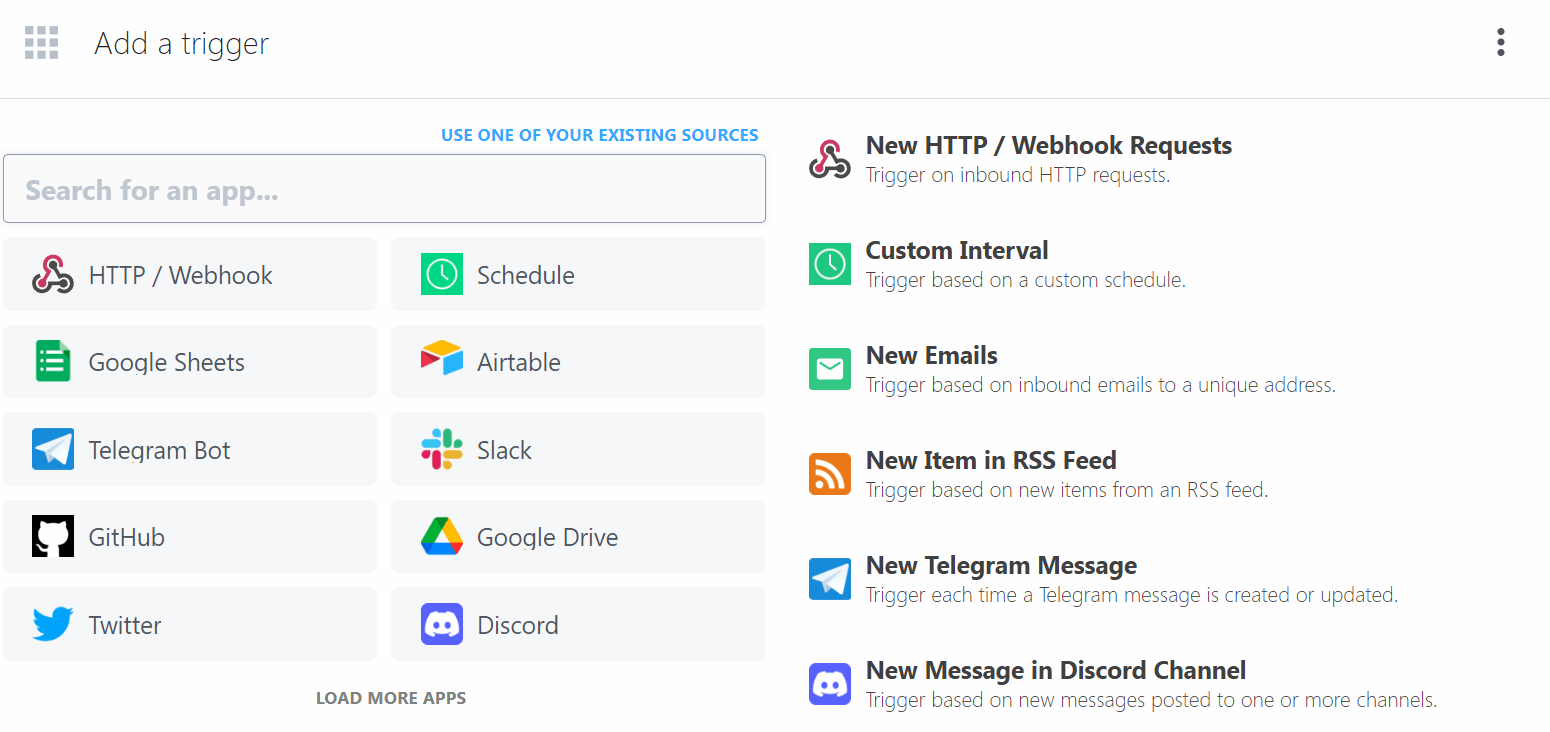
Task: Click envelope icon beside New Emails
Action: [830, 369]
